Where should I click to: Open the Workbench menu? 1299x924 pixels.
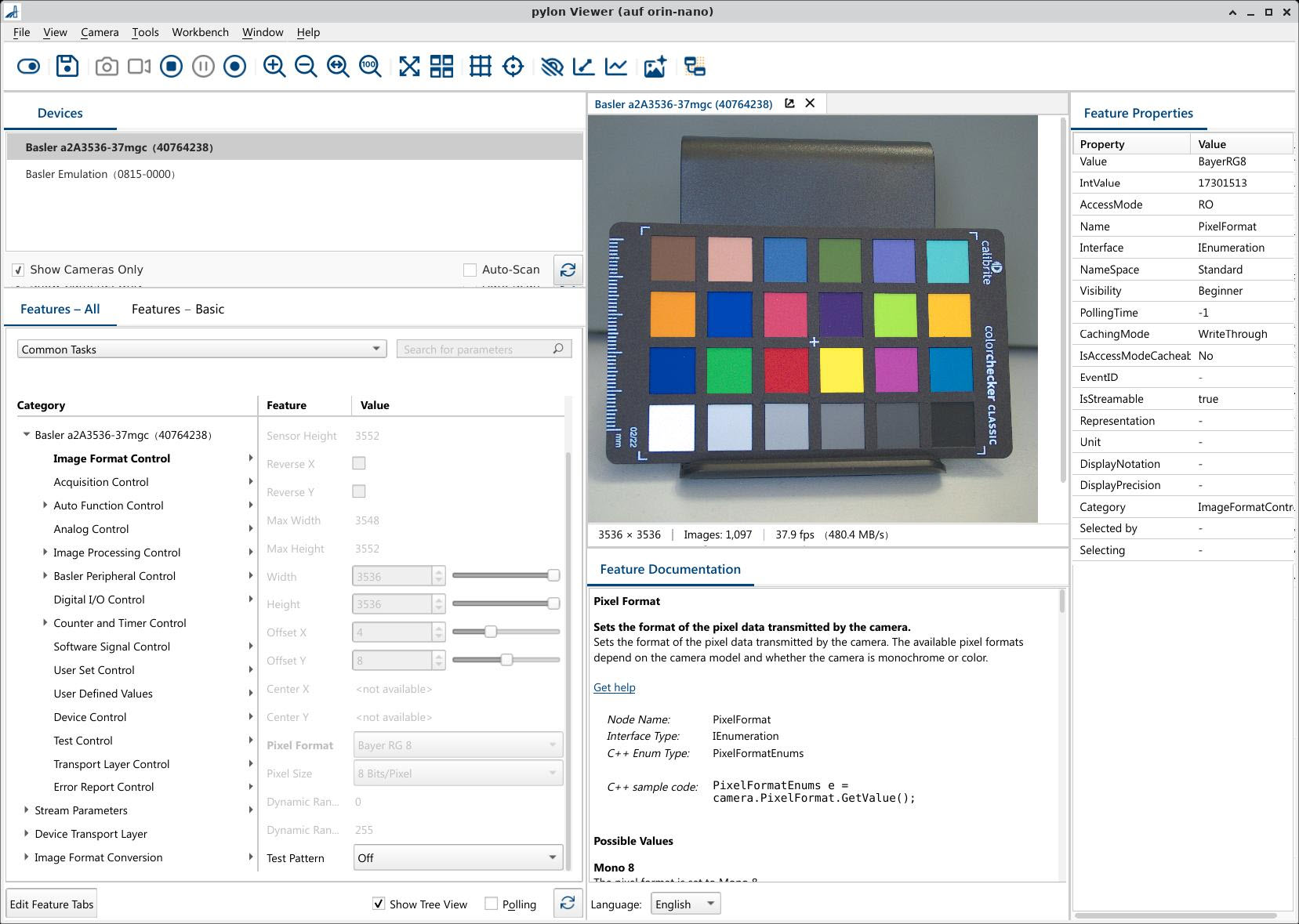point(200,32)
